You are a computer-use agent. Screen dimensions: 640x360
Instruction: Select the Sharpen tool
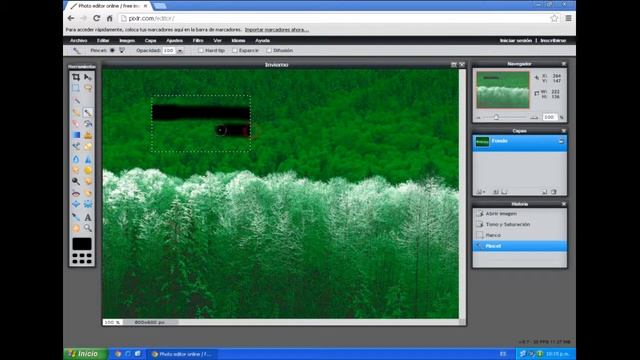[x=88, y=159]
